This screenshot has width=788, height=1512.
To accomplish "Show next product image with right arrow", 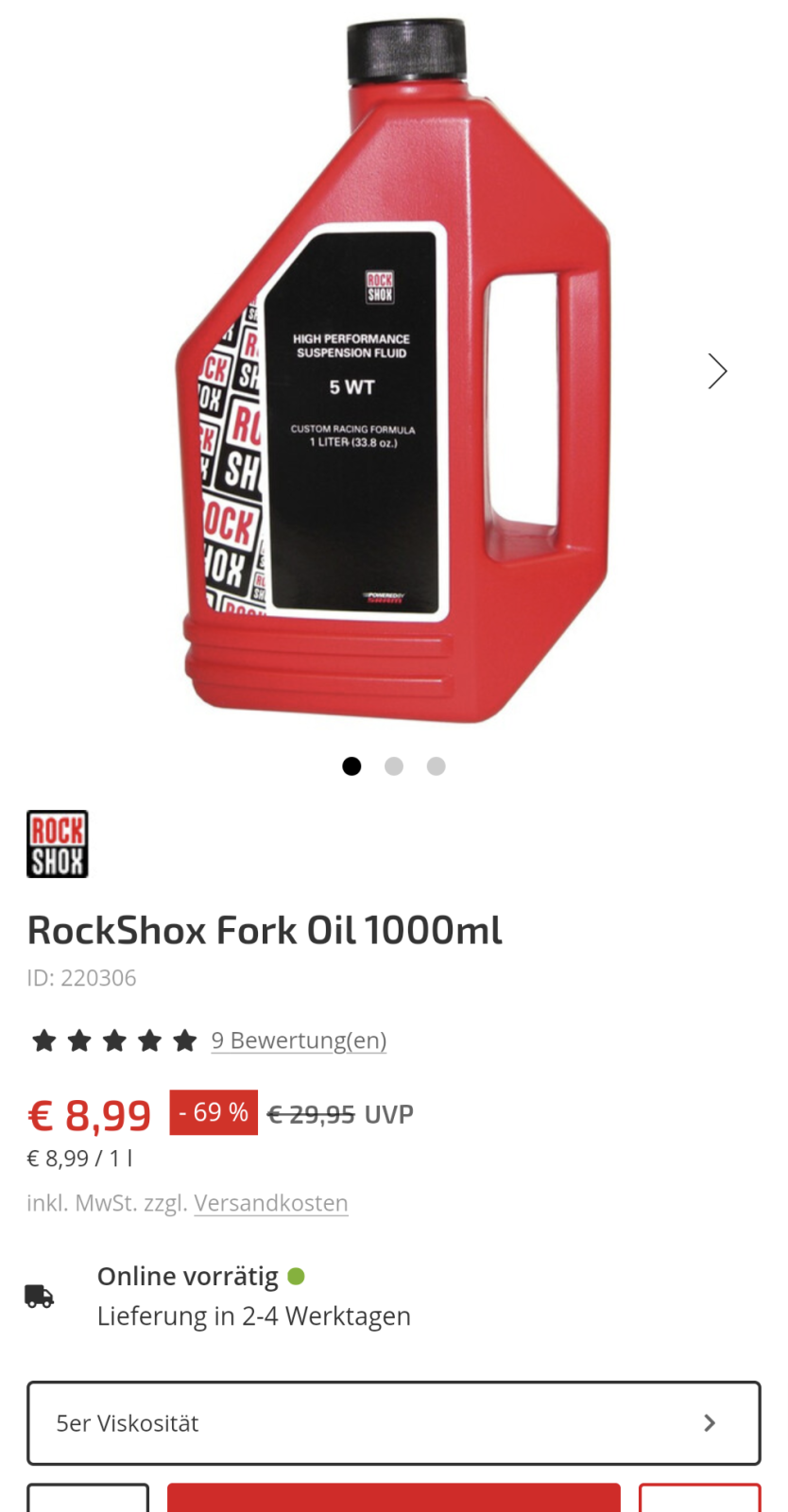I will (x=717, y=371).
